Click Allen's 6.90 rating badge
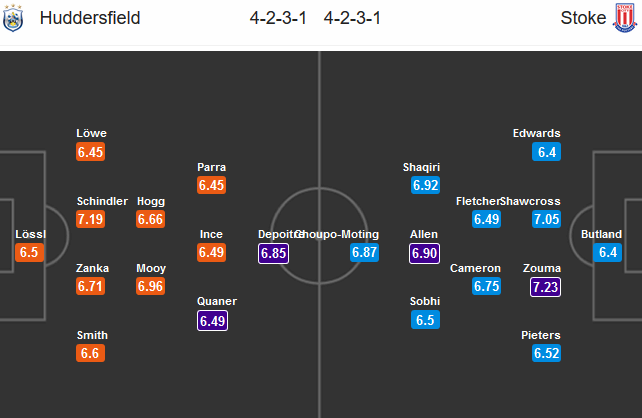The height and width of the screenshot is (418, 642). (x=424, y=253)
